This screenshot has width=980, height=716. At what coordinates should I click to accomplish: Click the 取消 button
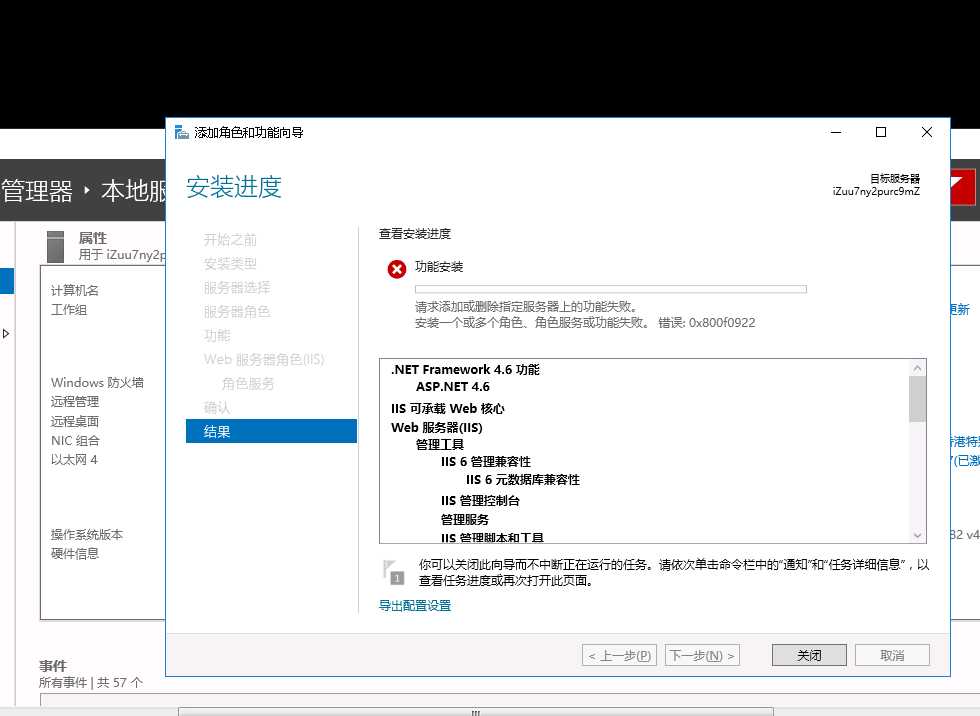point(892,655)
